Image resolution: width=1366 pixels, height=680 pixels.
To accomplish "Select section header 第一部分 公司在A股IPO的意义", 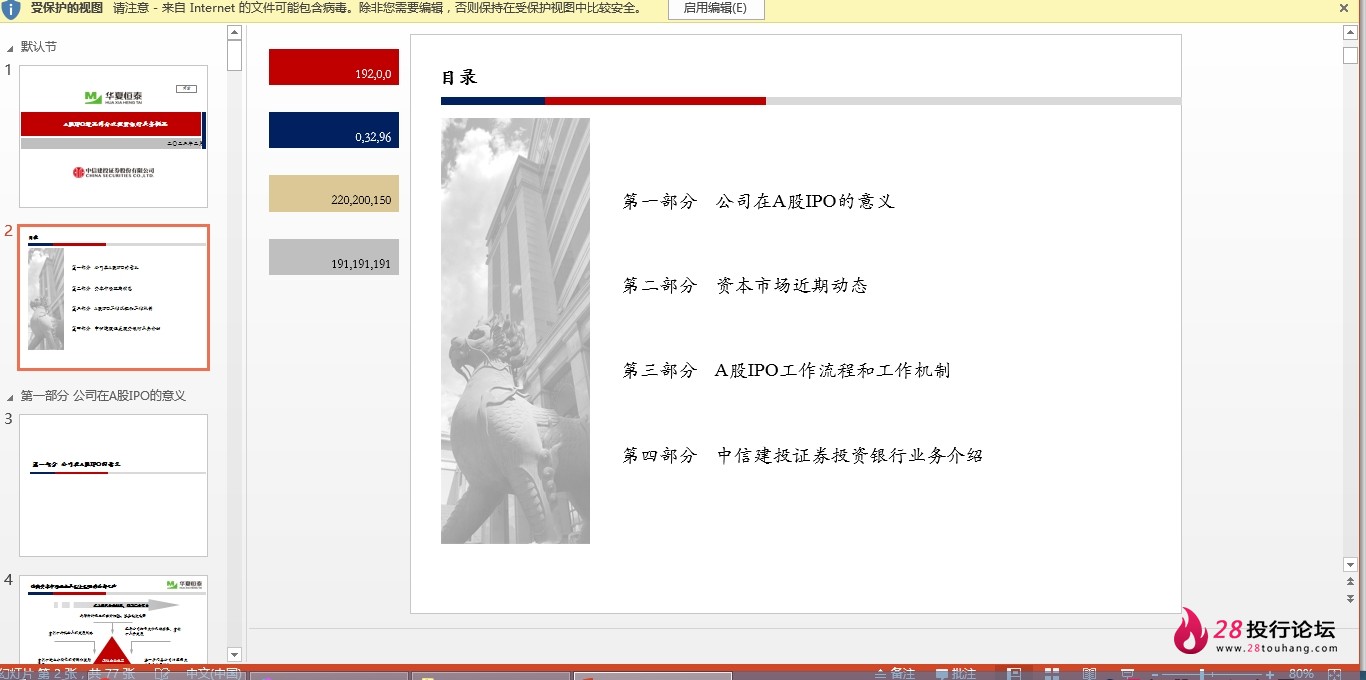I will 103,396.
